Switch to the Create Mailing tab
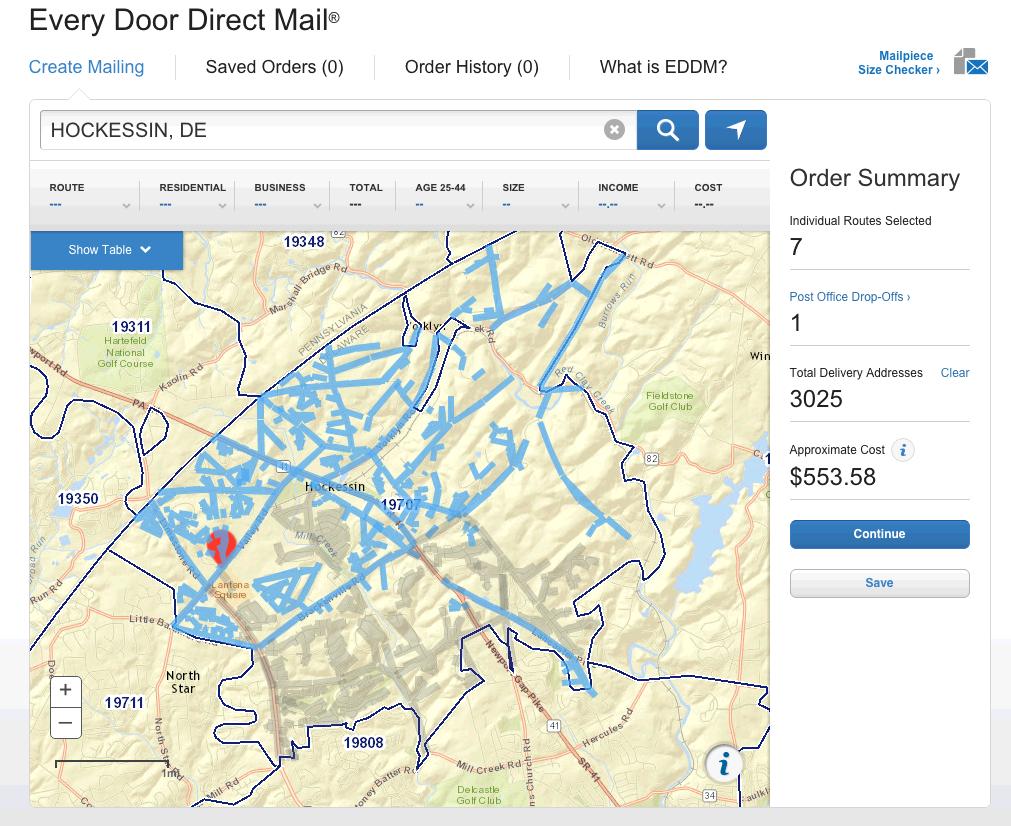 tap(86, 67)
